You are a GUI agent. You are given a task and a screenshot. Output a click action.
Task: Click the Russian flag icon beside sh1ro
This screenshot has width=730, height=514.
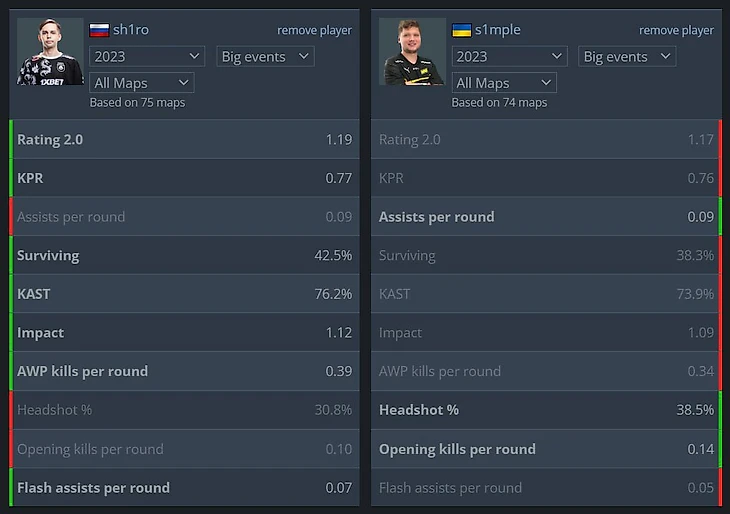99,30
